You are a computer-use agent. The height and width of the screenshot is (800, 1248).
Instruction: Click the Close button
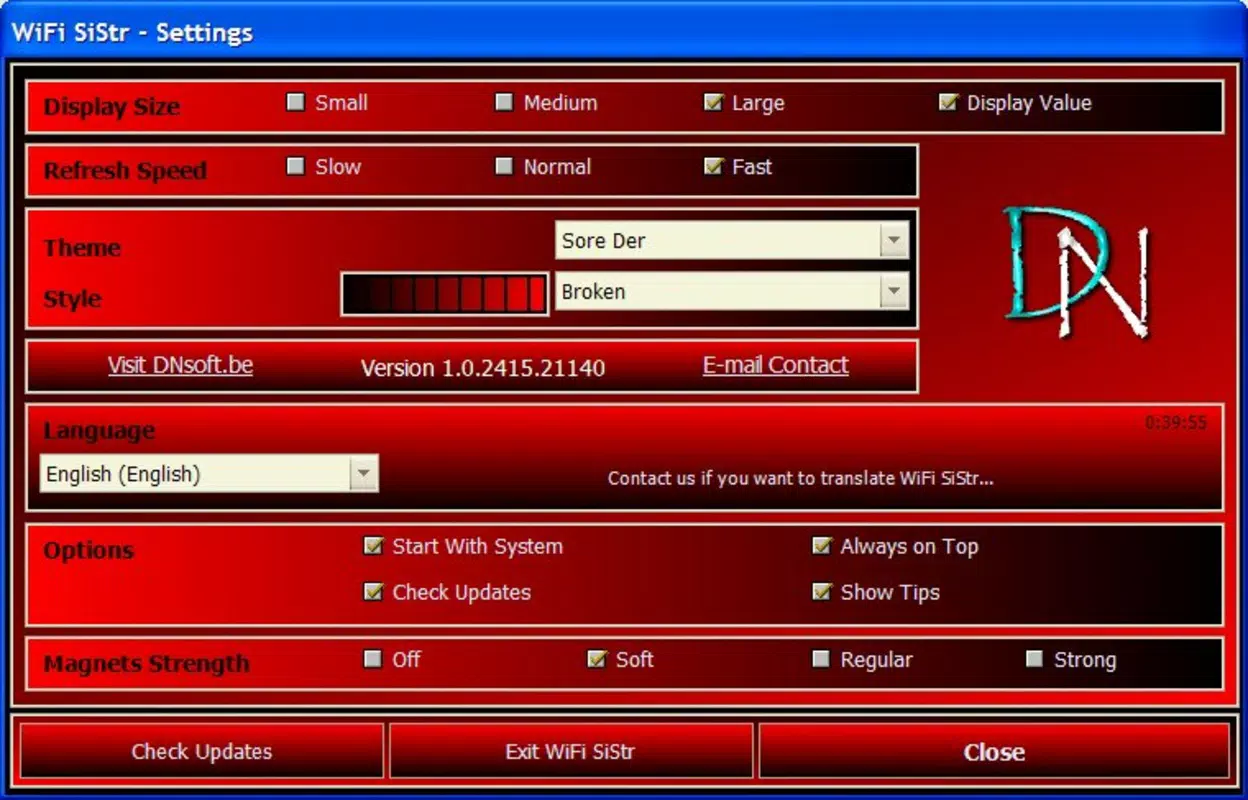coord(994,751)
